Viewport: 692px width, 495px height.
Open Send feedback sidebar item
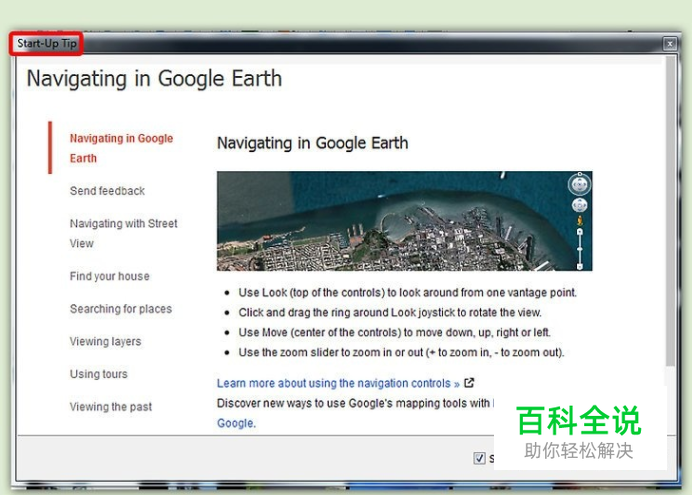click(x=107, y=191)
